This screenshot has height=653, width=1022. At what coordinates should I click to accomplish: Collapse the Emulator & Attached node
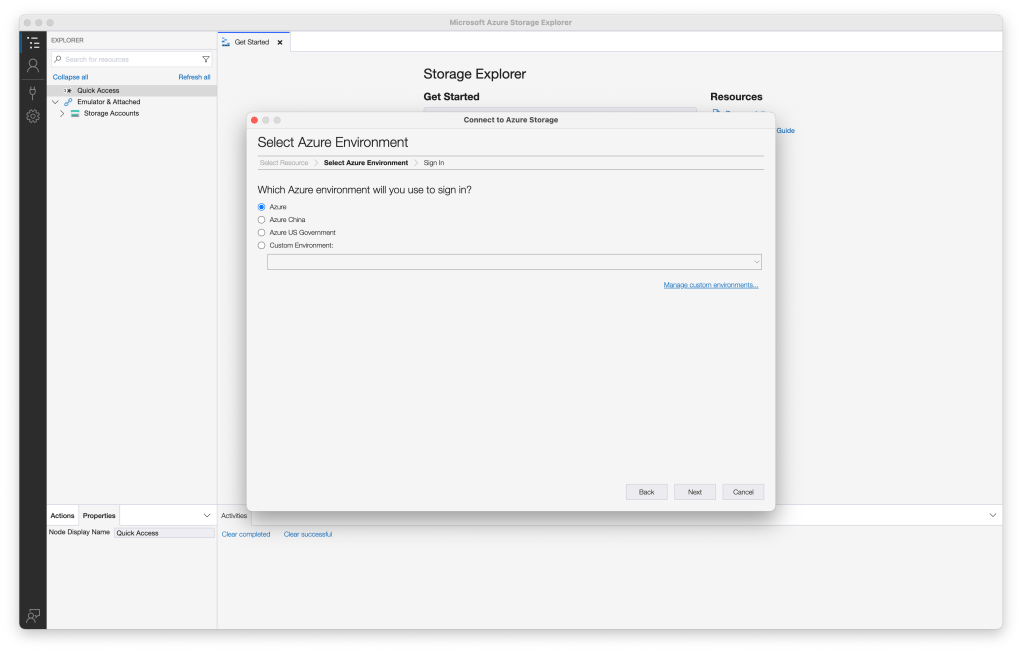(56, 101)
